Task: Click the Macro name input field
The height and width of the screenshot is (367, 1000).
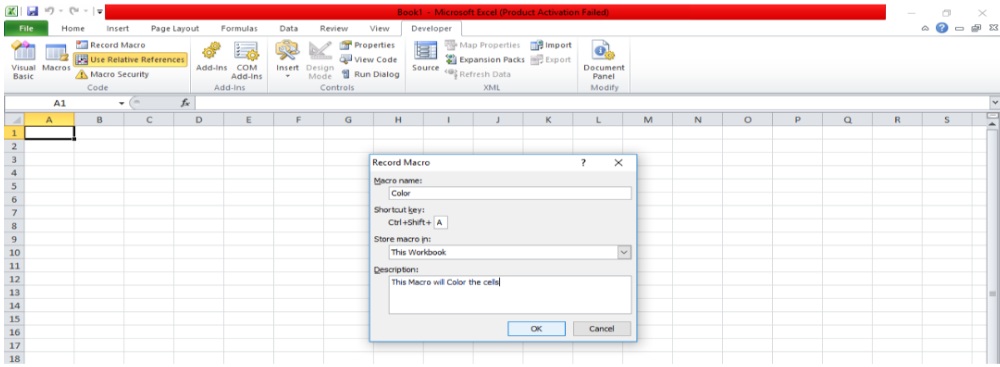Action: pyautogui.click(x=510, y=193)
